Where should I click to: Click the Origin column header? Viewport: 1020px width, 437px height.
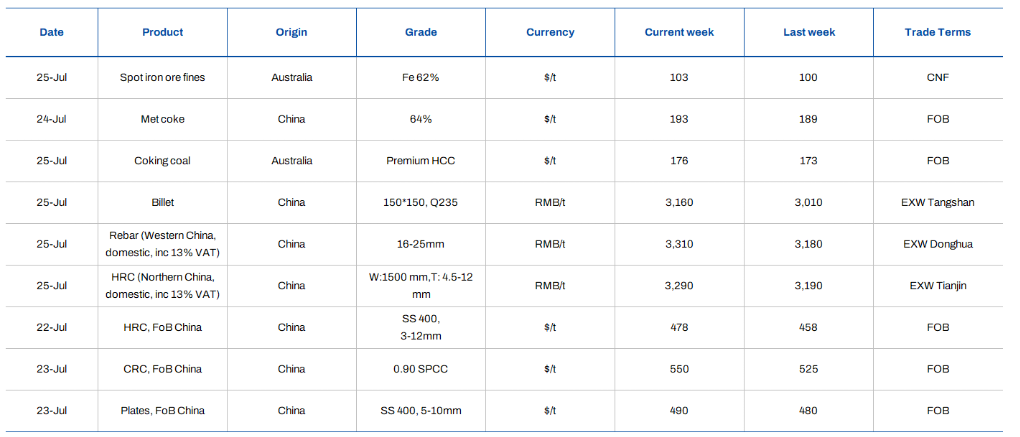point(291,32)
